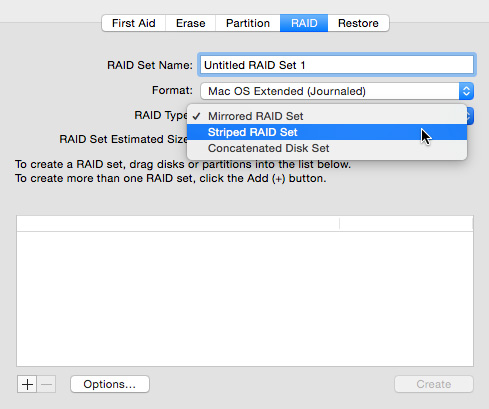Switch to the Restore tab

coord(358,23)
